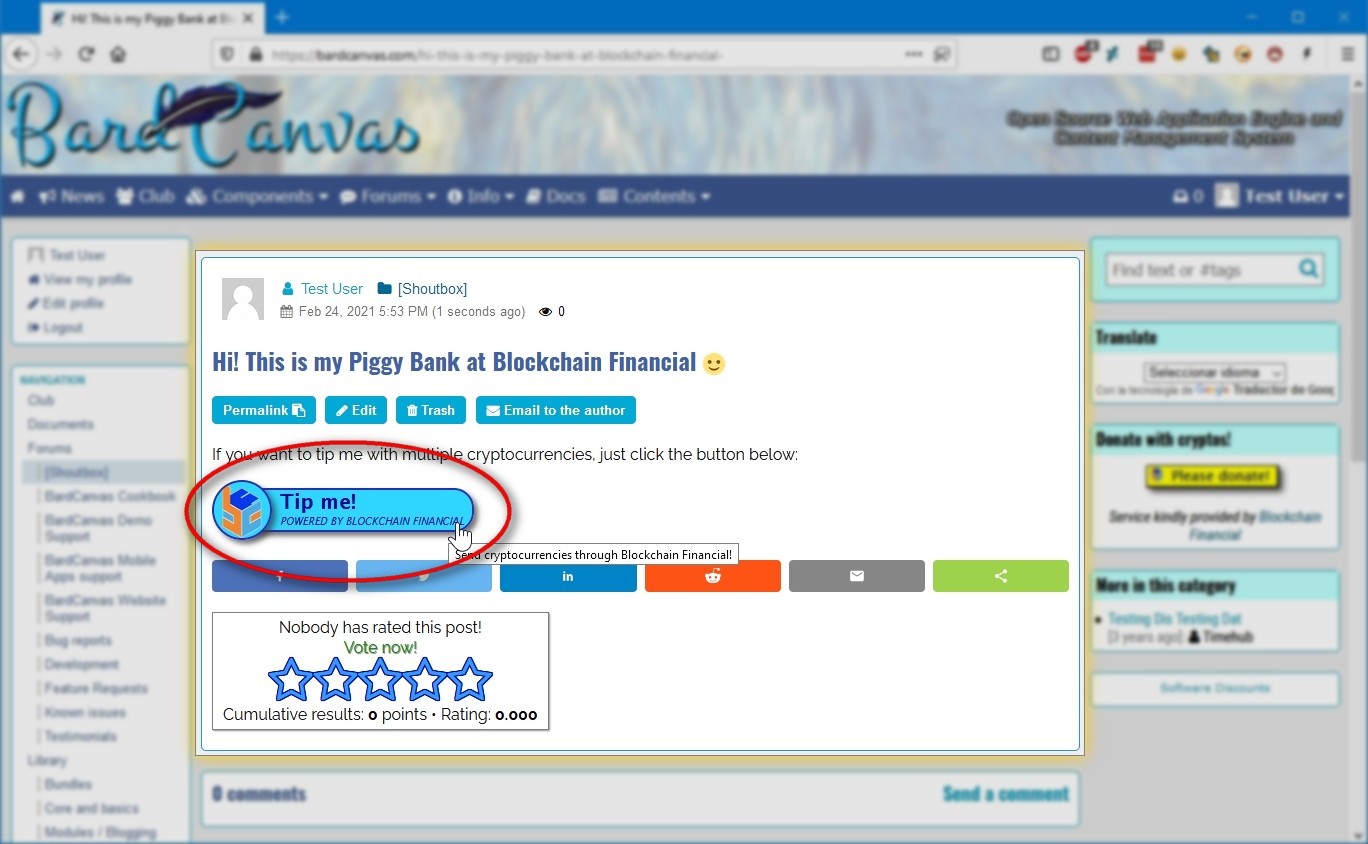
Task: Expand the Components menu dropdown
Action: click(257, 197)
